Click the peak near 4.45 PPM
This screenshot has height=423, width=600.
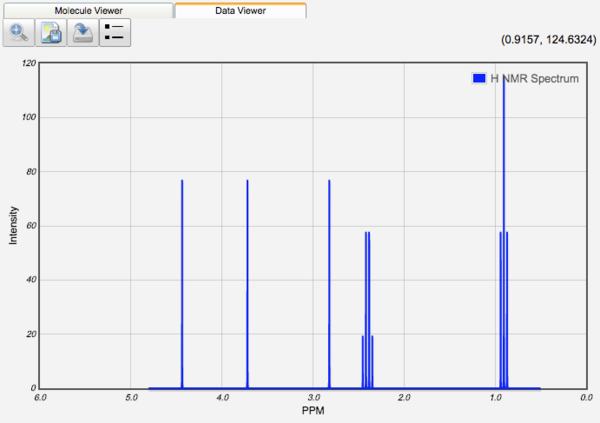coord(182,280)
